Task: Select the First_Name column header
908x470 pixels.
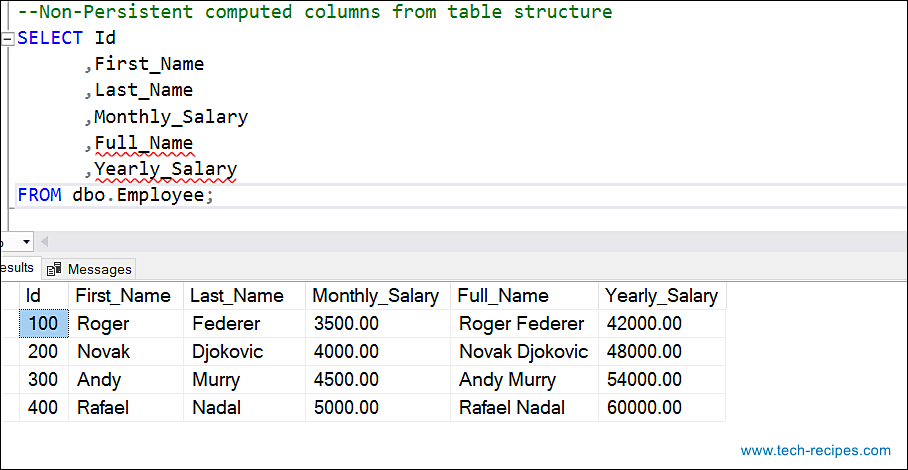Action: tap(126, 296)
